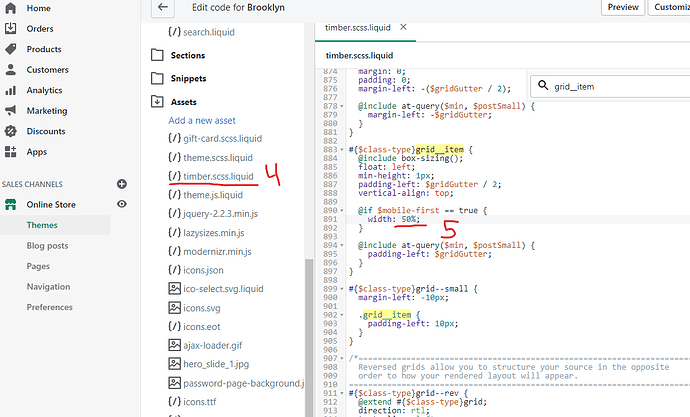The height and width of the screenshot is (417, 690).
Task: Open theme.js.liquid file
Action: tap(213, 195)
